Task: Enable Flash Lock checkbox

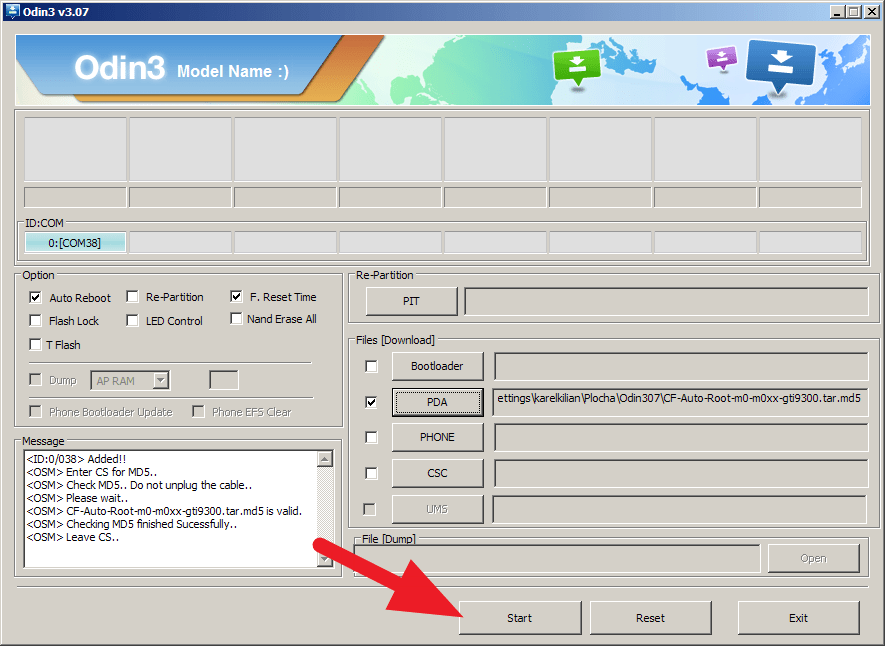Action: pos(36,320)
